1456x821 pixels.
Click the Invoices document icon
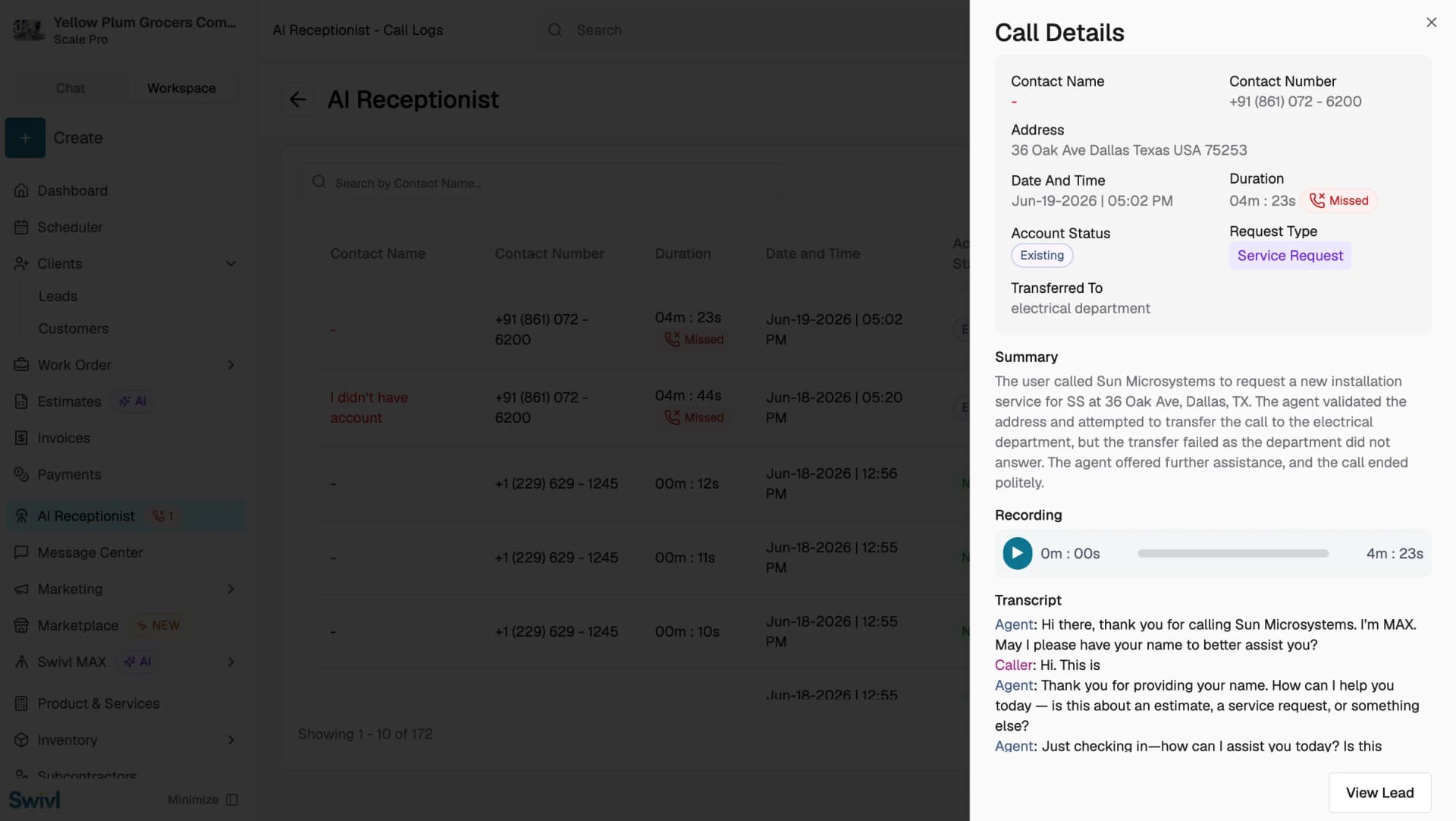pyautogui.click(x=21, y=438)
